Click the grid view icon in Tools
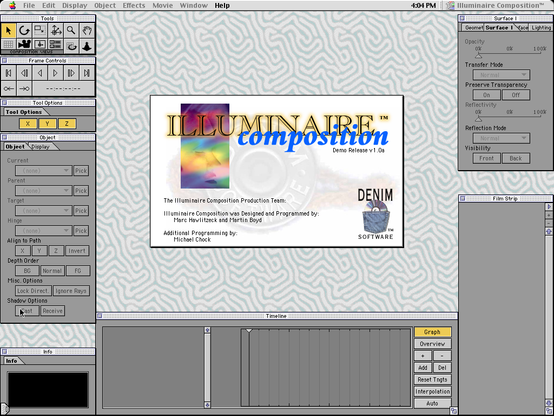The width and height of the screenshot is (554, 416). point(8,45)
